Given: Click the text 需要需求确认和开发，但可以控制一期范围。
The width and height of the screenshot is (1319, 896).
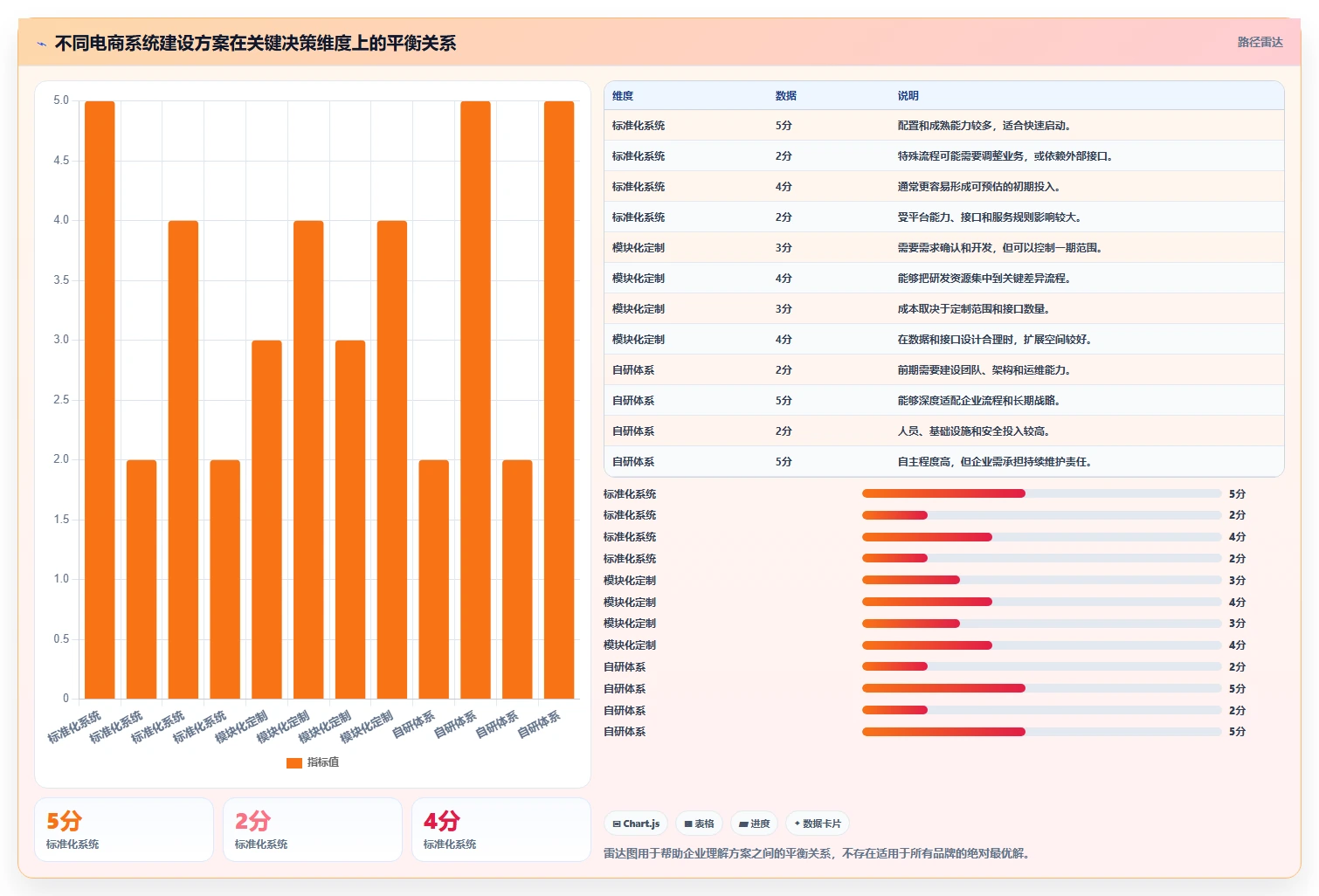Looking at the screenshot, I should click(x=1000, y=248).
